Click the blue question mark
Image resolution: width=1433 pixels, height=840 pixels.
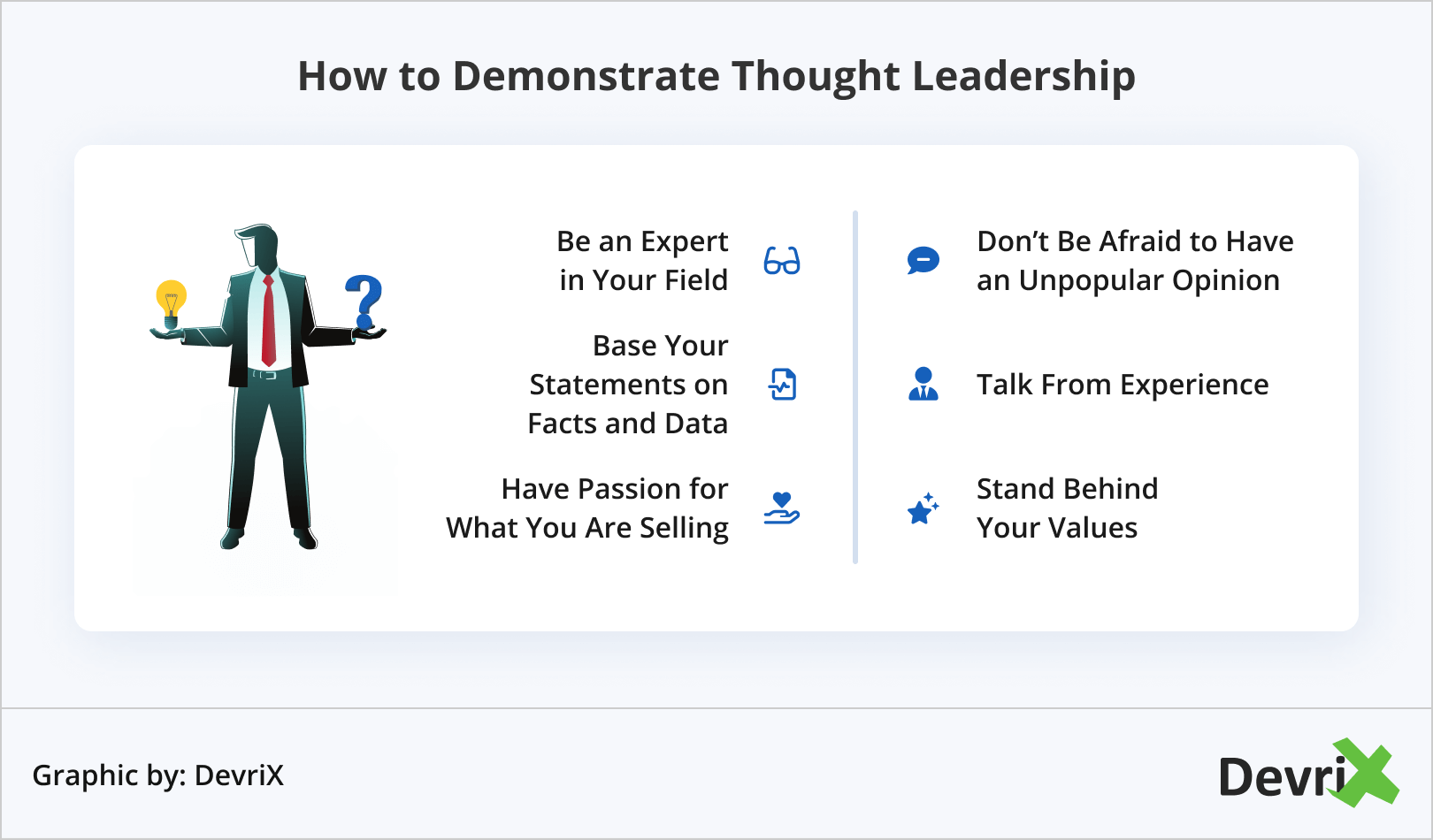coord(364,302)
